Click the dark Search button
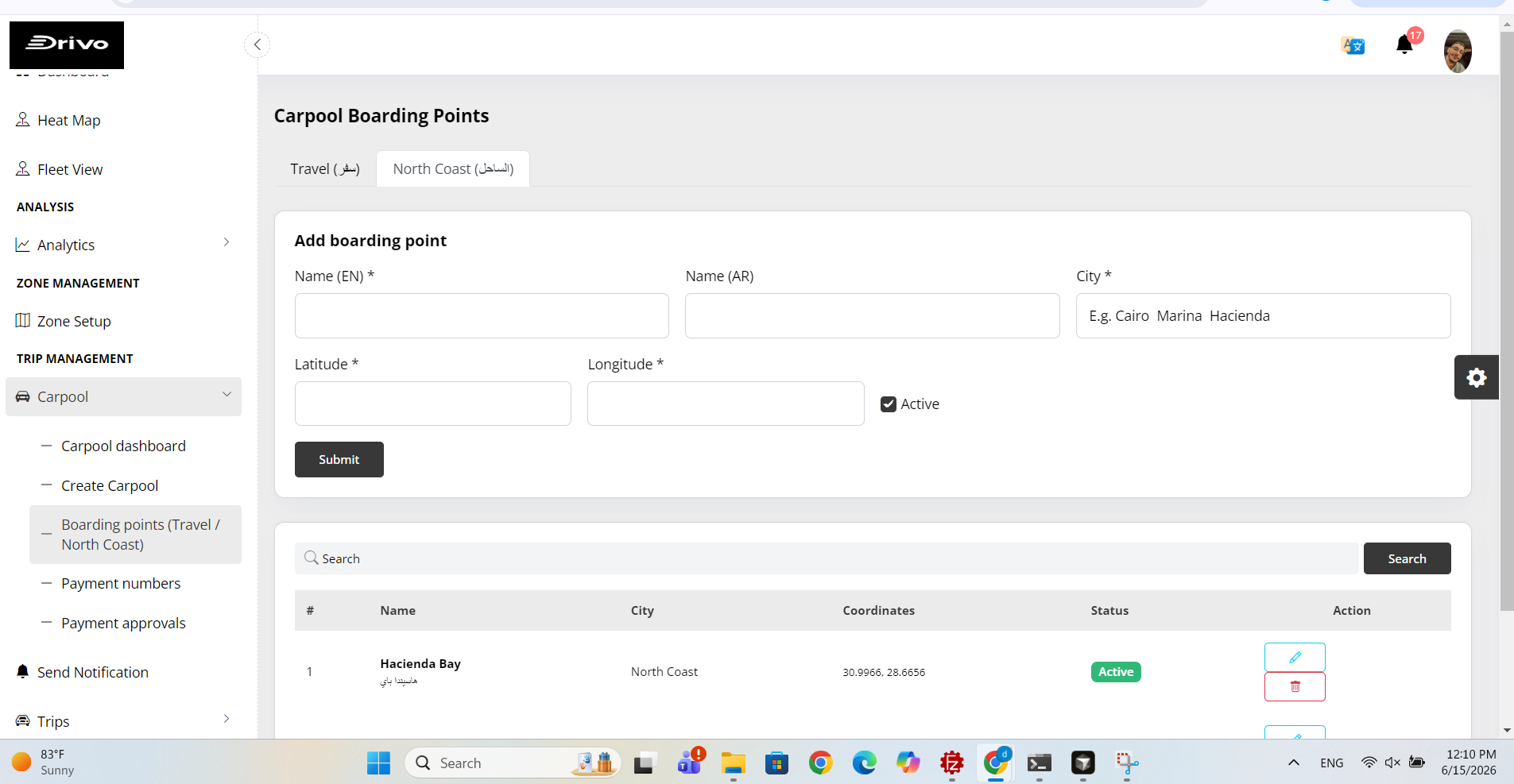The height and width of the screenshot is (784, 1514). [1407, 558]
